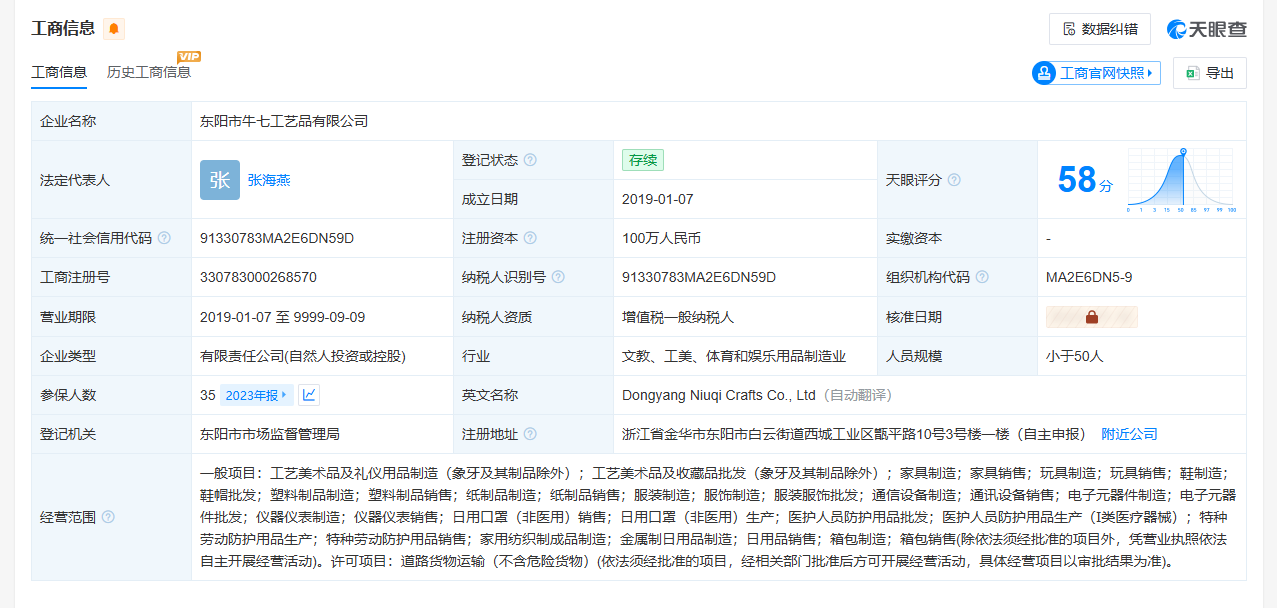Click the lock icon in 核准日期 row
This screenshot has height=608, width=1277.
1091,317
